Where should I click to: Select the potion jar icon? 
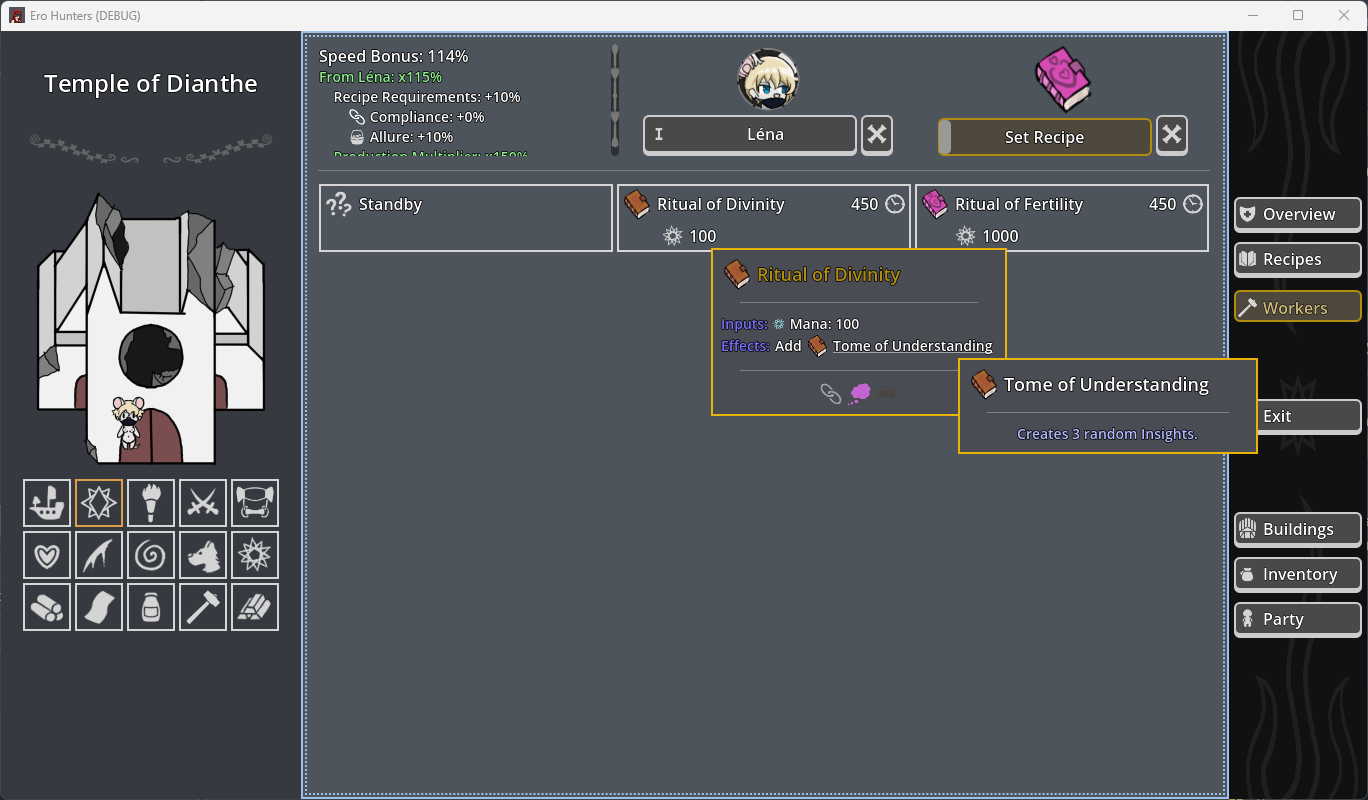pyautogui.click(x=151, y=607)
